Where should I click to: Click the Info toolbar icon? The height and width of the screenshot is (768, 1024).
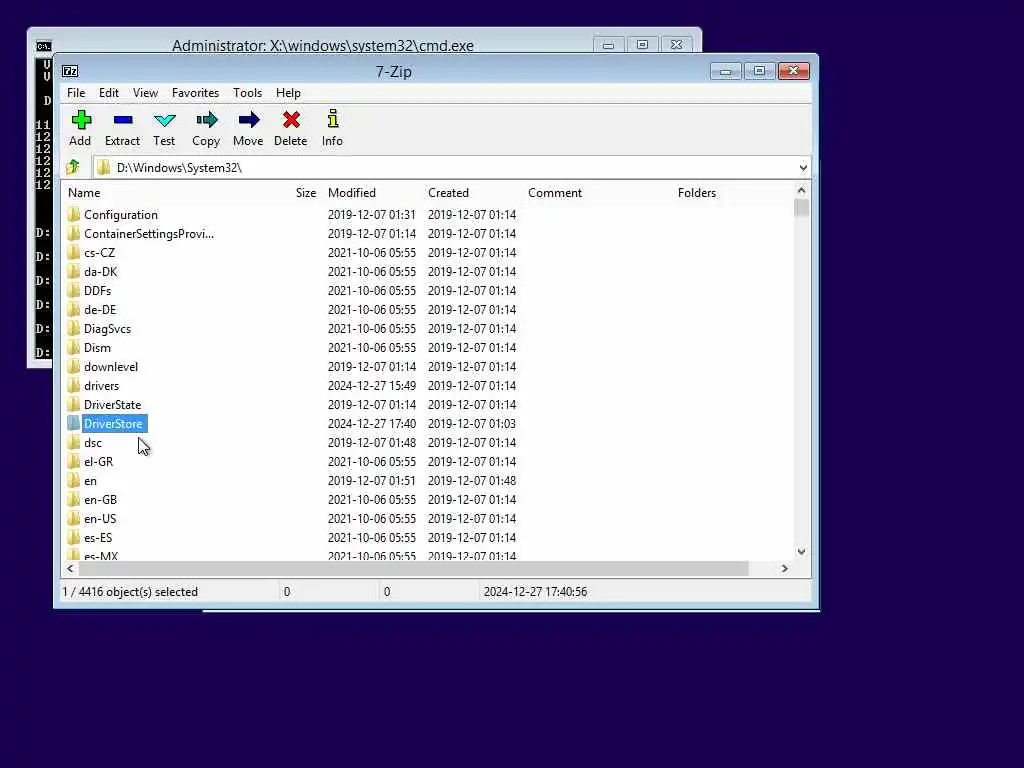point(332,119)
